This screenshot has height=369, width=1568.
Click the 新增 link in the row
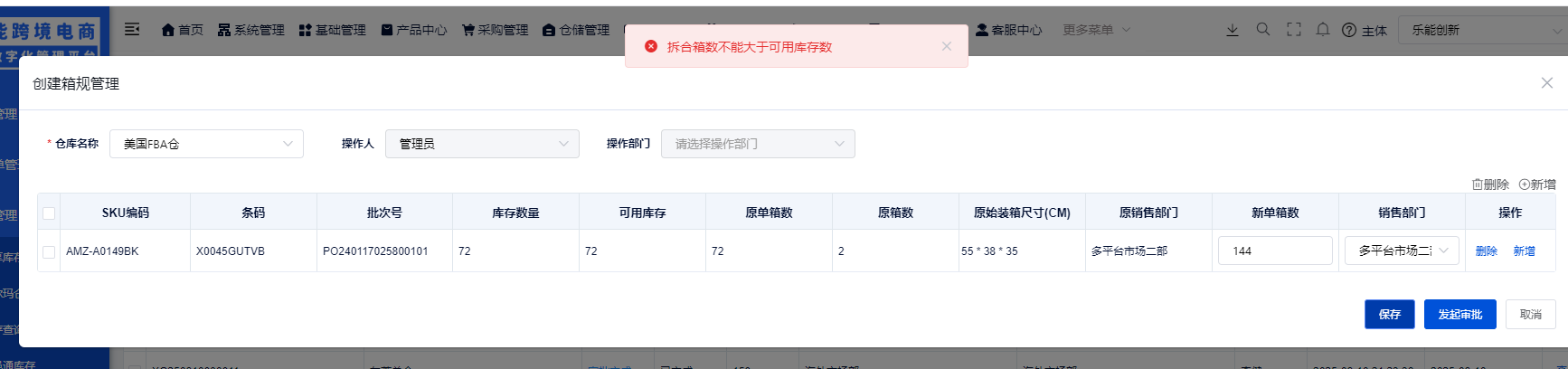[1525, 251]
